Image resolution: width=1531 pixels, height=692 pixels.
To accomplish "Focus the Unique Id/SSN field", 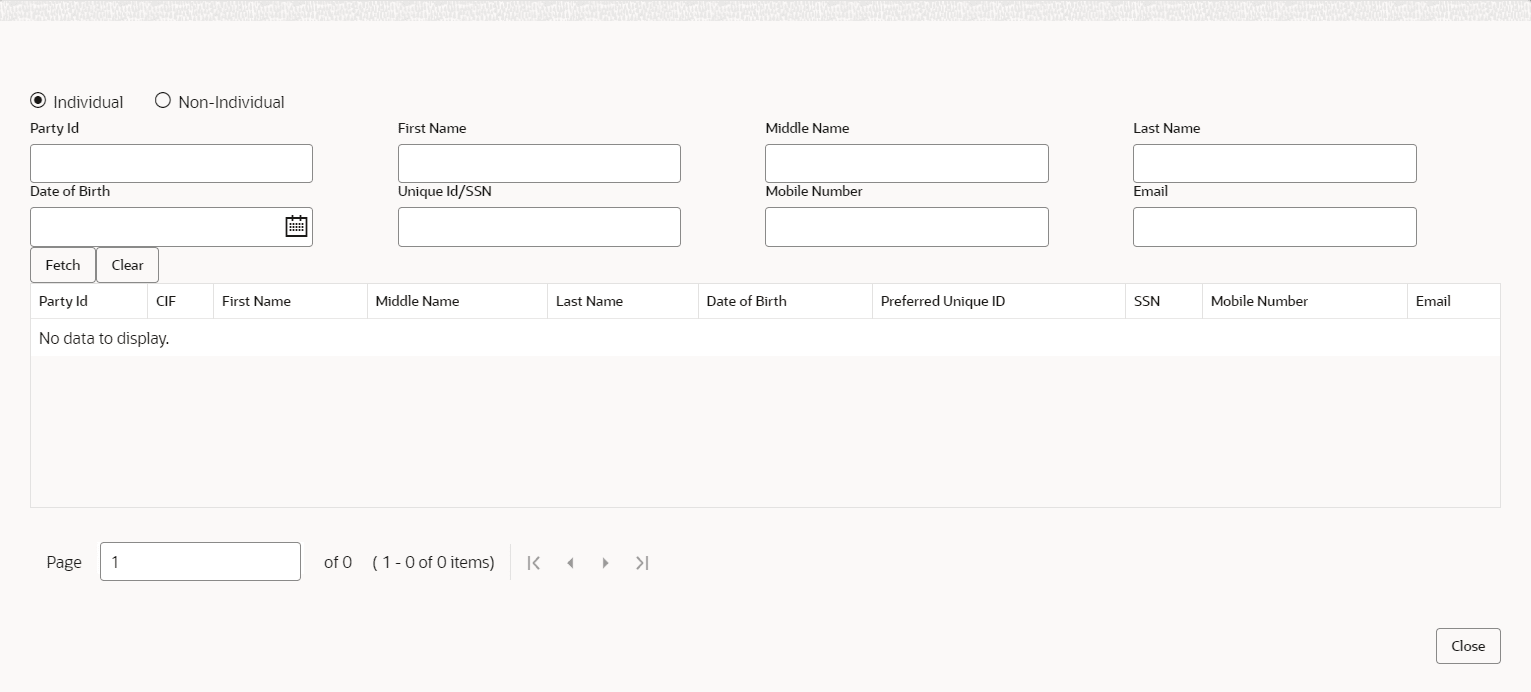I will [x=539, y=227].
